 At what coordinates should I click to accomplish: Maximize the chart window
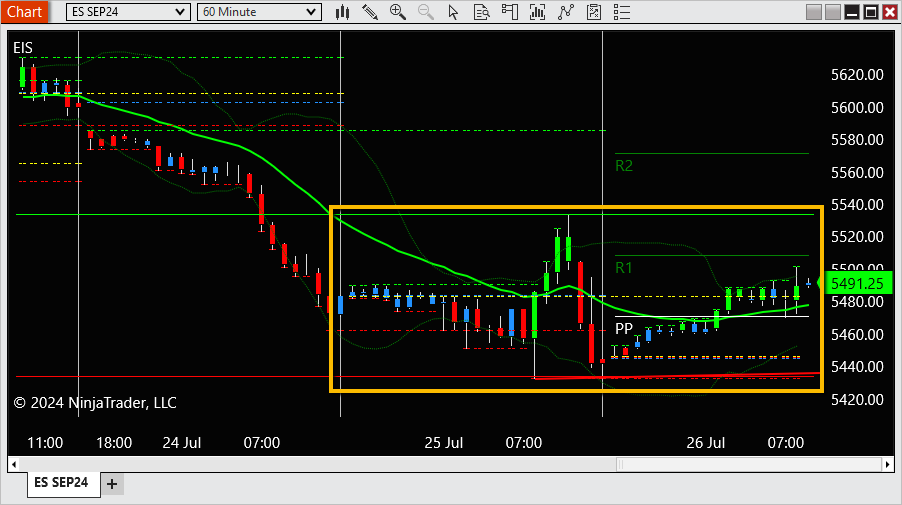tap(872, 12)
